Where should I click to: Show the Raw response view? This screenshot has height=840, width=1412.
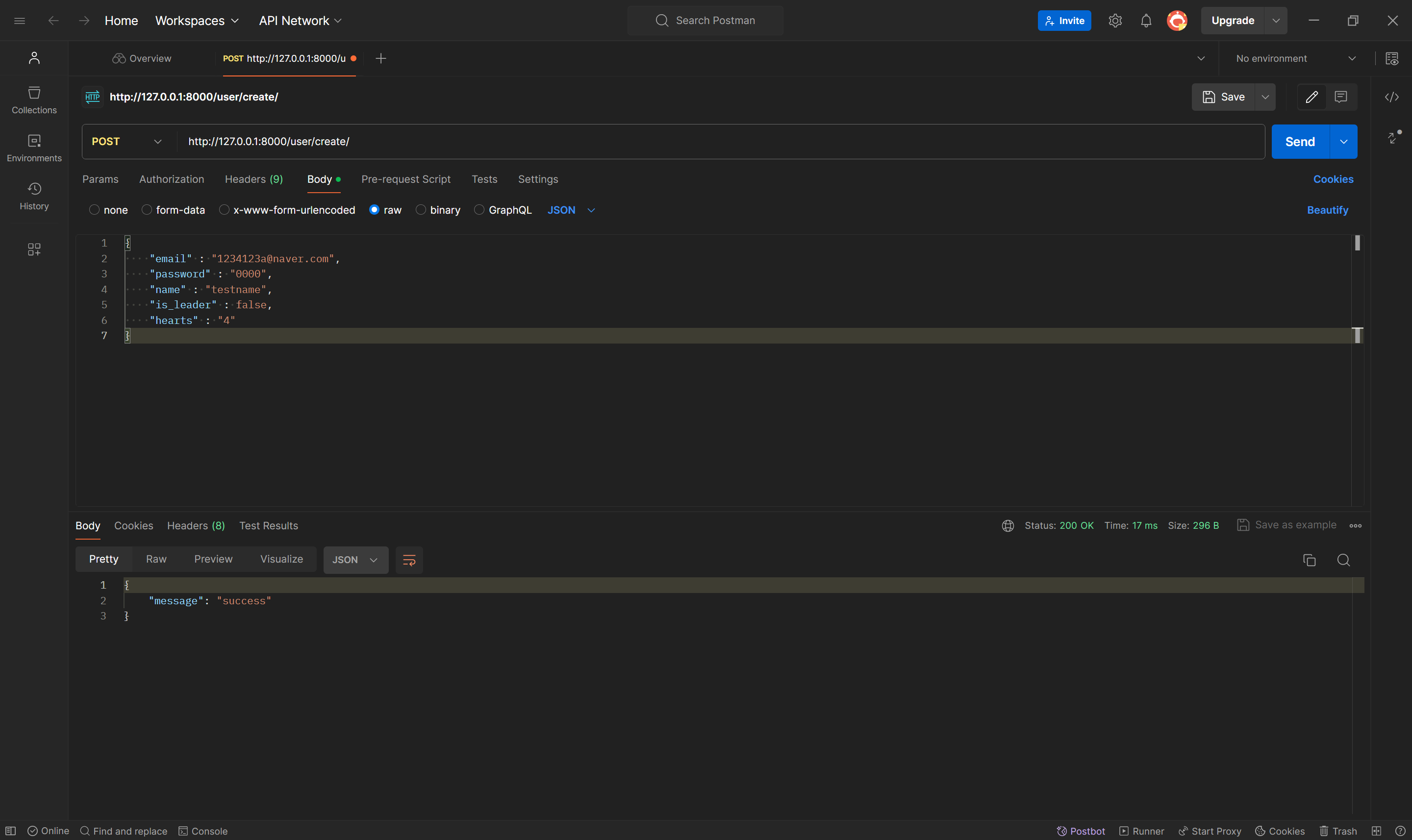(x=156, y=559)
